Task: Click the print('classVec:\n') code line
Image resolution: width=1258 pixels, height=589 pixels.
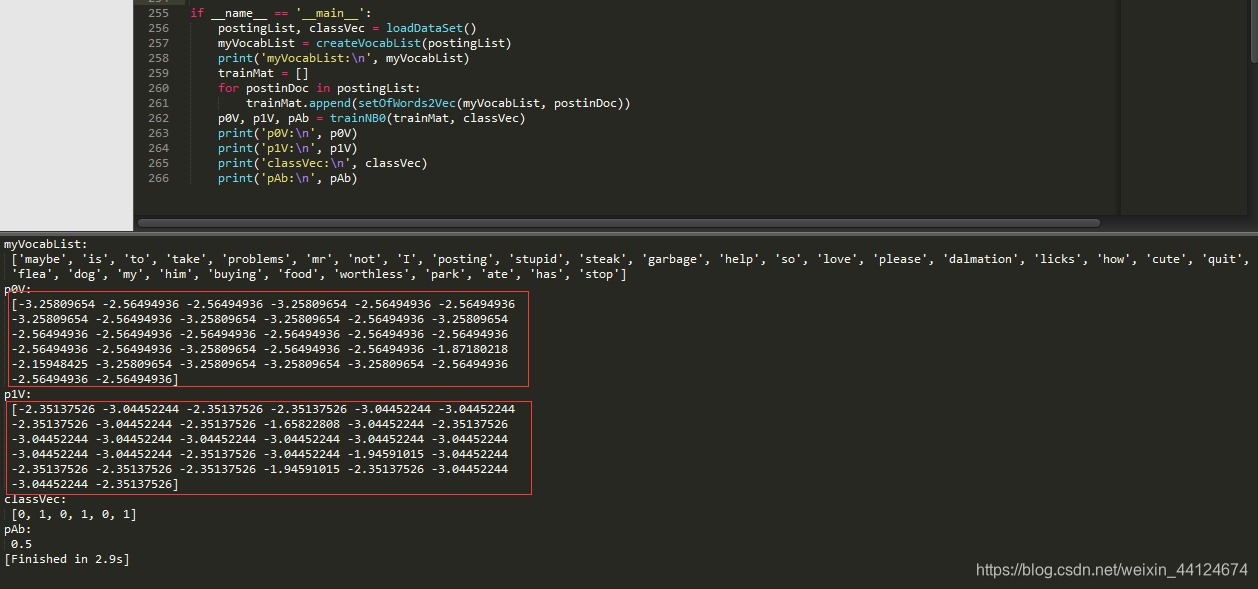Action: point(323,163)
